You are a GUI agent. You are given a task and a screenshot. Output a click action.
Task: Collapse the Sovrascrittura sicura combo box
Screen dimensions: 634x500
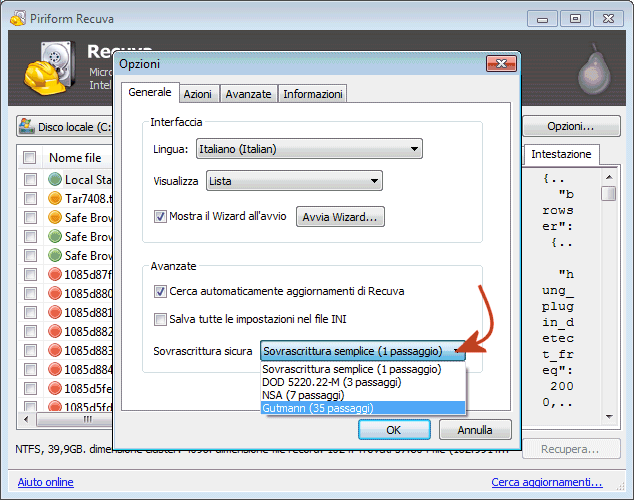363,351
